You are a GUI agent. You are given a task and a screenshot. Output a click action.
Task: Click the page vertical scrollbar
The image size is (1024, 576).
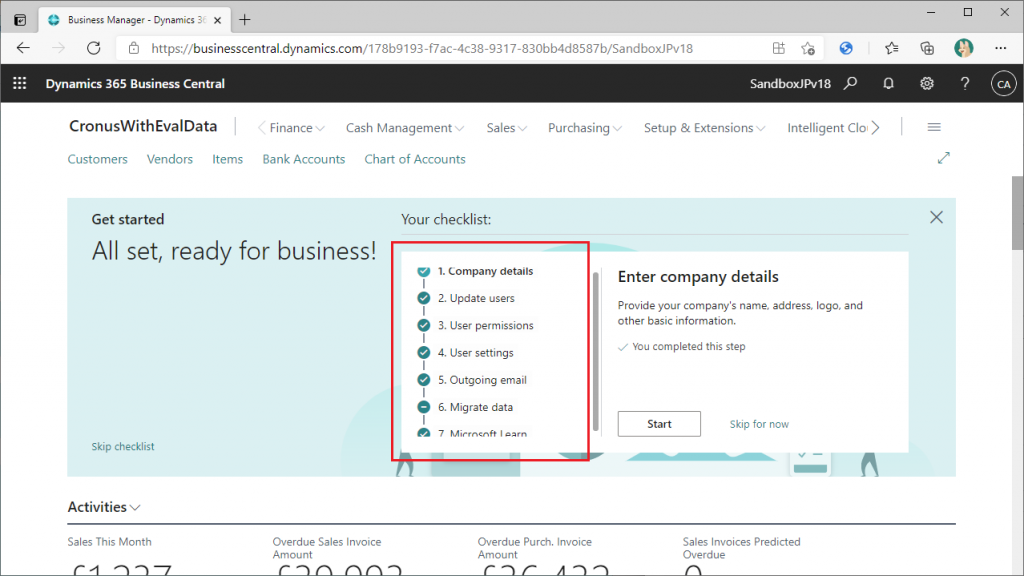[x=1017, y=213]
